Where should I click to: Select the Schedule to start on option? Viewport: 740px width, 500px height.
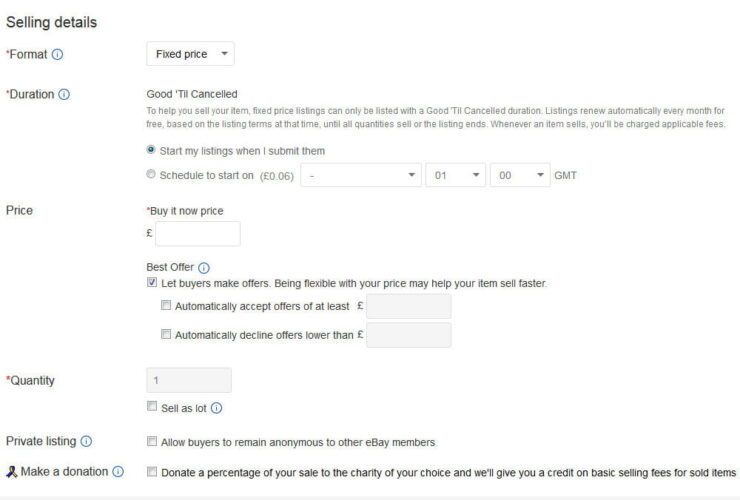(x=151, y=175)
